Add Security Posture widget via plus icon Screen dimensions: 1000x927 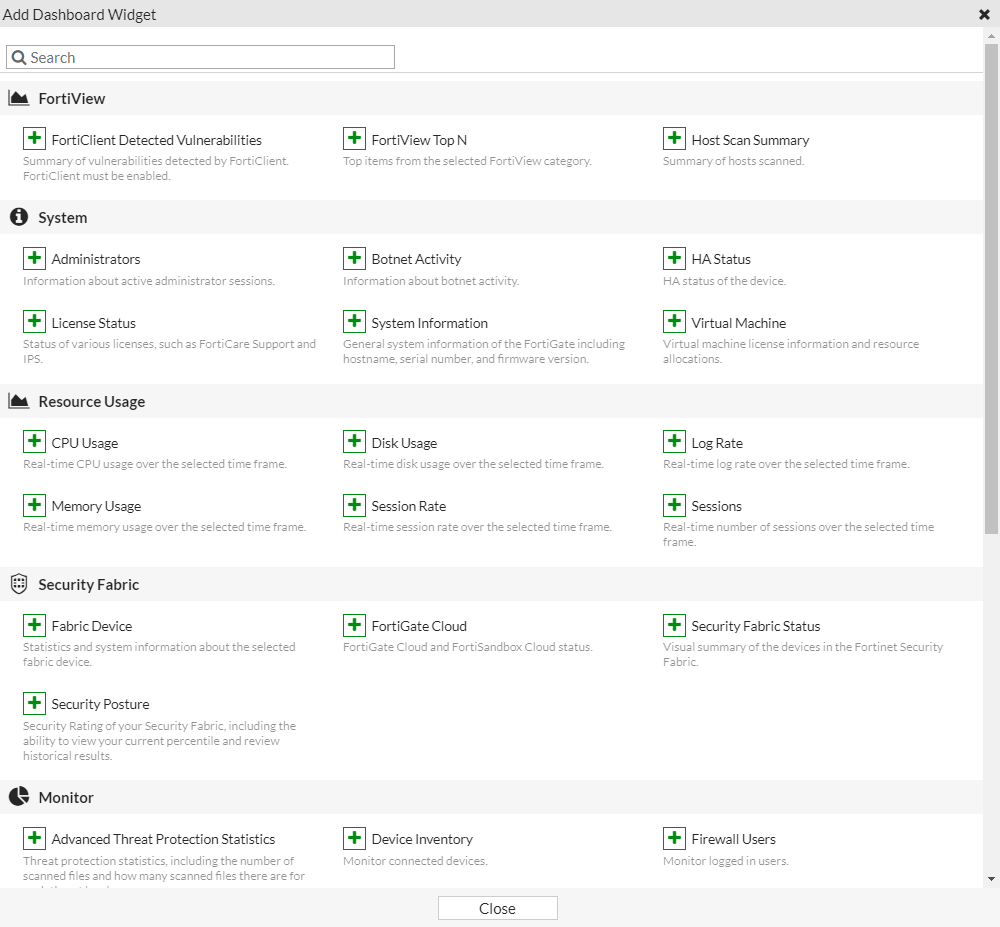pos(35,703)
